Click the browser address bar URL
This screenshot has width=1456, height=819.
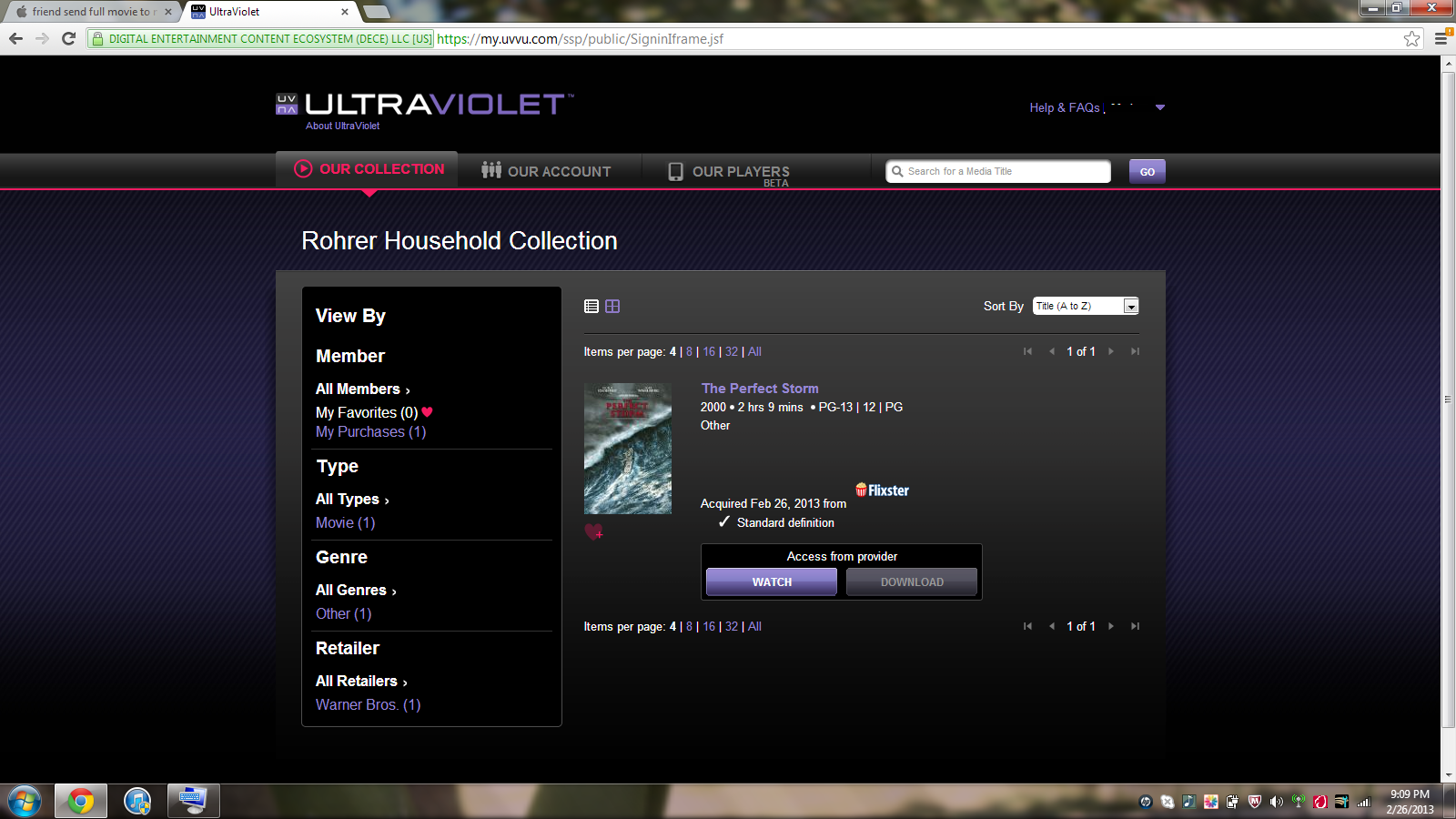[580, 39]
